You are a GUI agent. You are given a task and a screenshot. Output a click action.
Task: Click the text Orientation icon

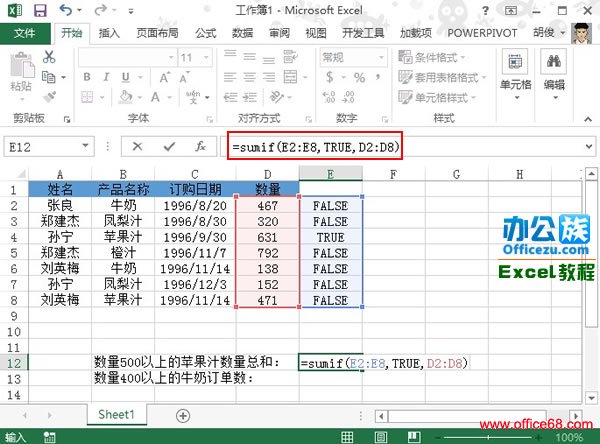point(277,97)
